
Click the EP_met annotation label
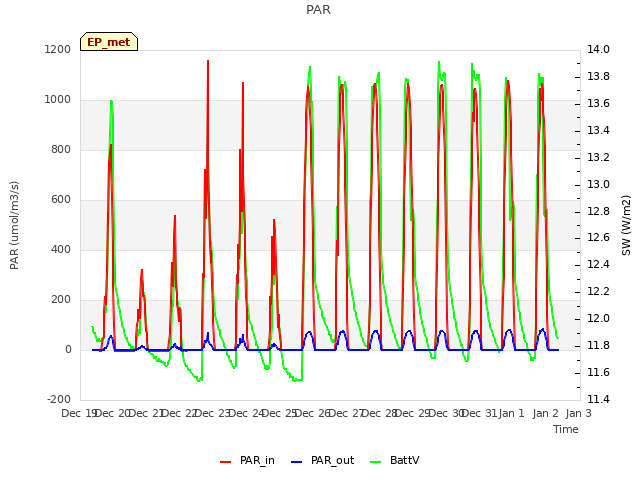[x=109, y=42]
